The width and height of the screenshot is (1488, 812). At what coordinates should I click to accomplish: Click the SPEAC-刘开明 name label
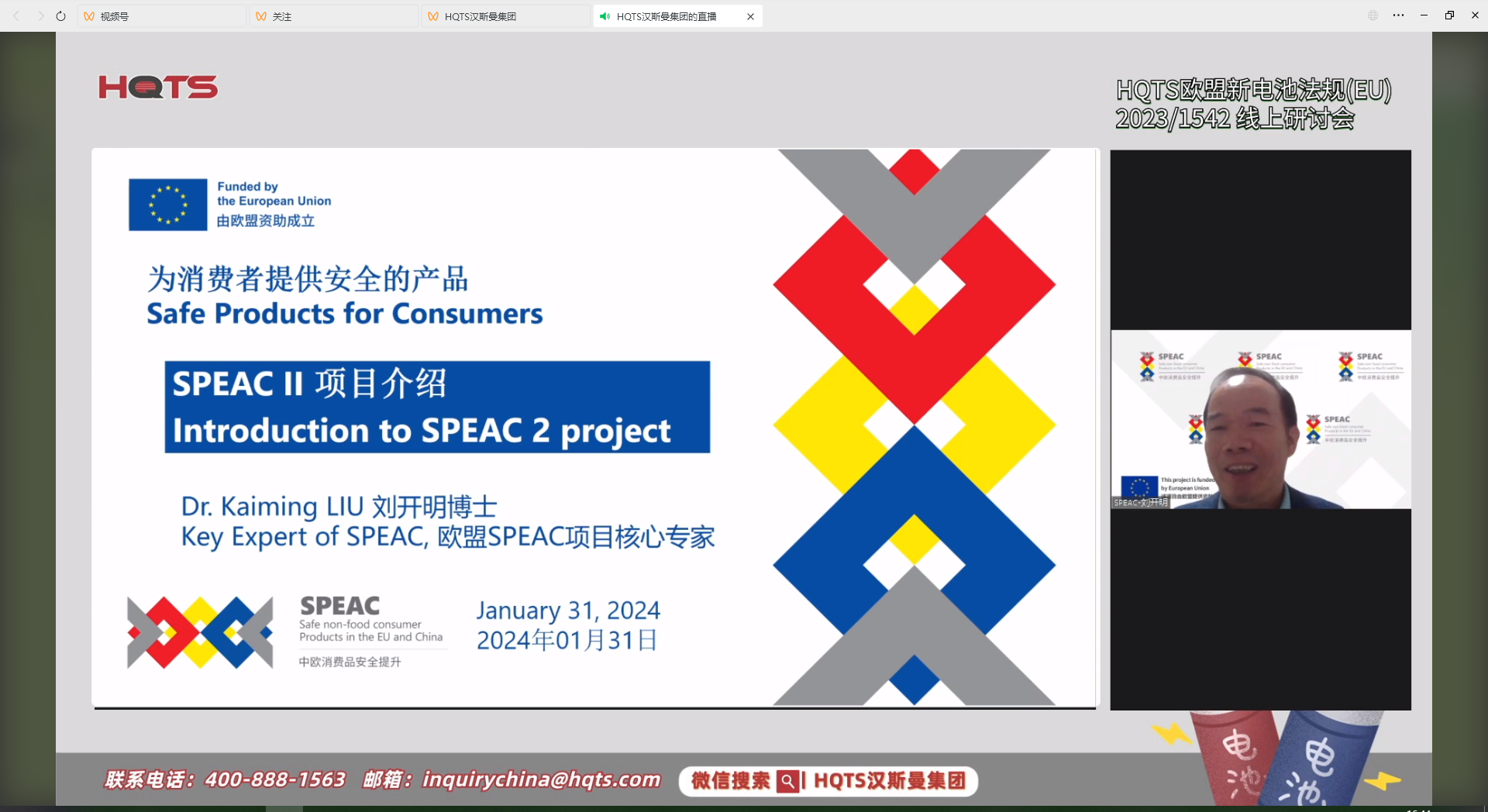point(1140,503)
